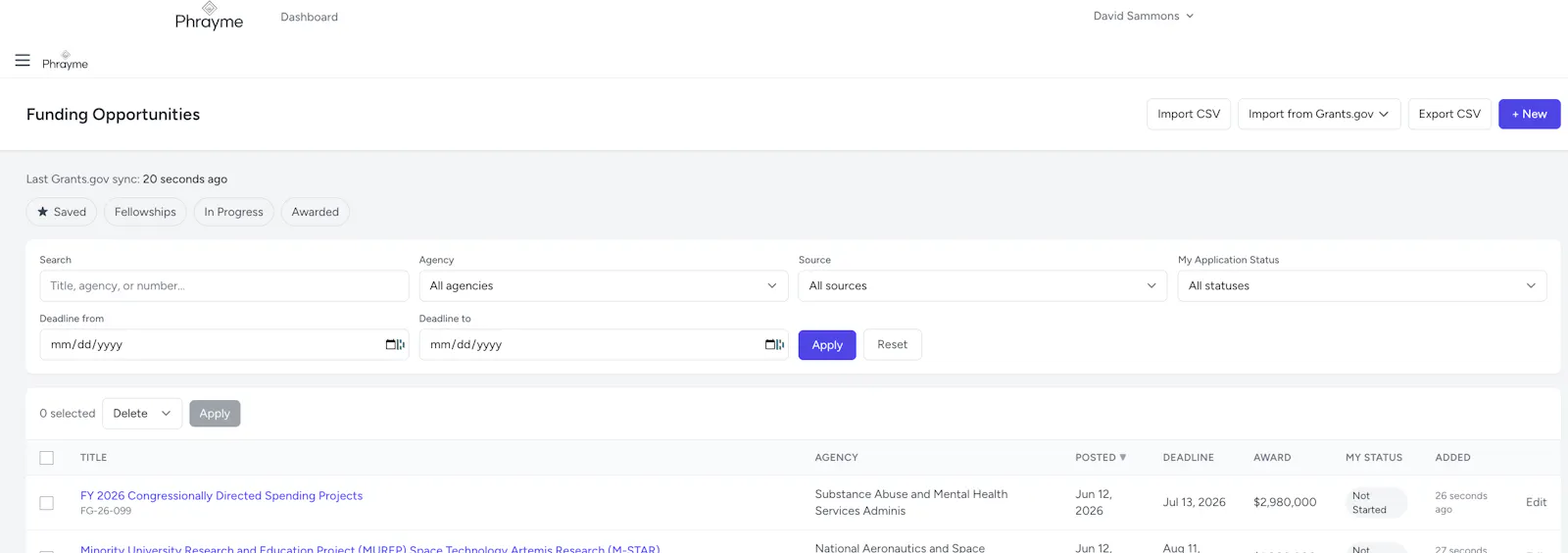
Task: Toggle the select-all checkbox in the table header
Action: pyautogui.click(x=46, y=458)
